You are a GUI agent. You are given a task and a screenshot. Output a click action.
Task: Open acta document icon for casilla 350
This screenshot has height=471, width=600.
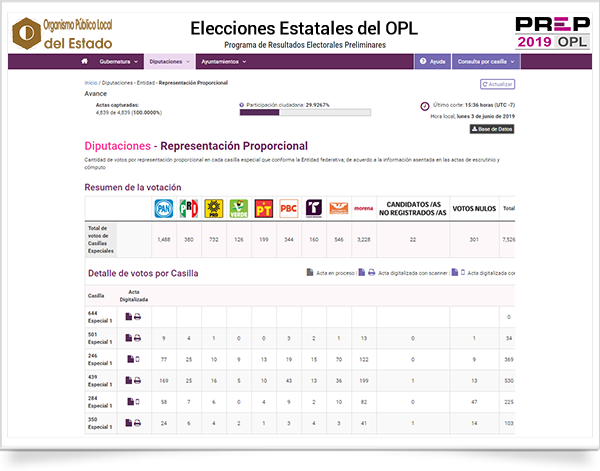tap(129, 423)
